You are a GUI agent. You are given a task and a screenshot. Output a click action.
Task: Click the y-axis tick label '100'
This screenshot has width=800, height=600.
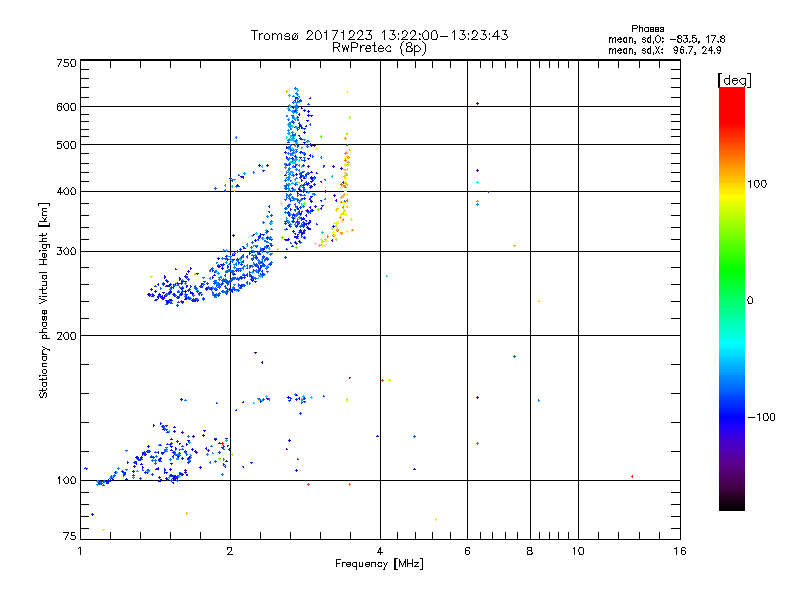point(66,481)
